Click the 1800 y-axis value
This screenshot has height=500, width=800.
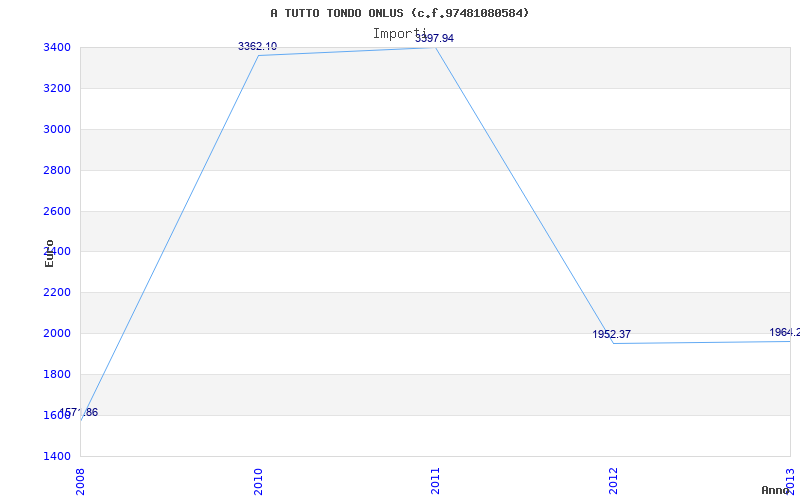pyautogui.click(x=57, y=374)
